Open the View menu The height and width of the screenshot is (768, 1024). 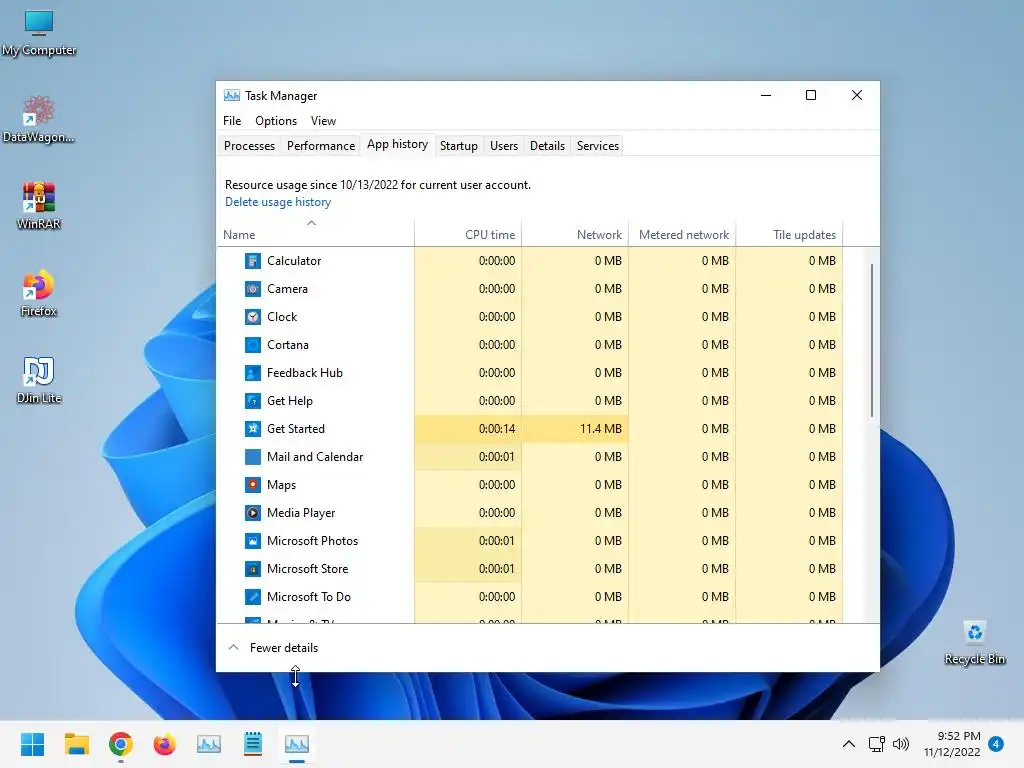point(323,121)
